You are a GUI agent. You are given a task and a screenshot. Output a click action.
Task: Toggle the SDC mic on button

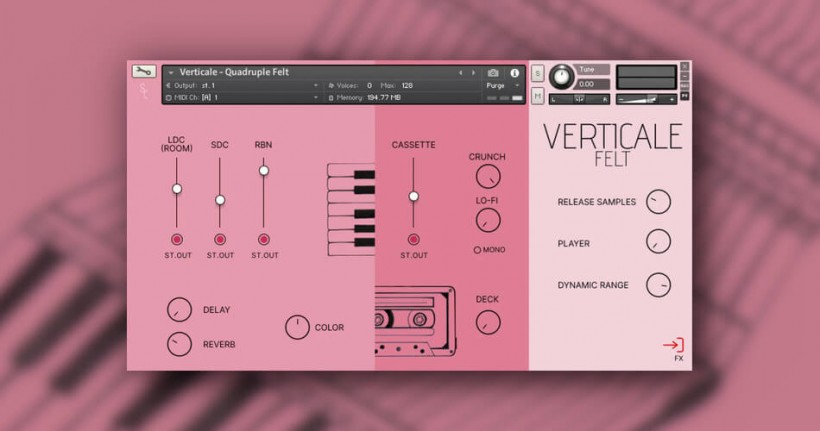point(220,239)
